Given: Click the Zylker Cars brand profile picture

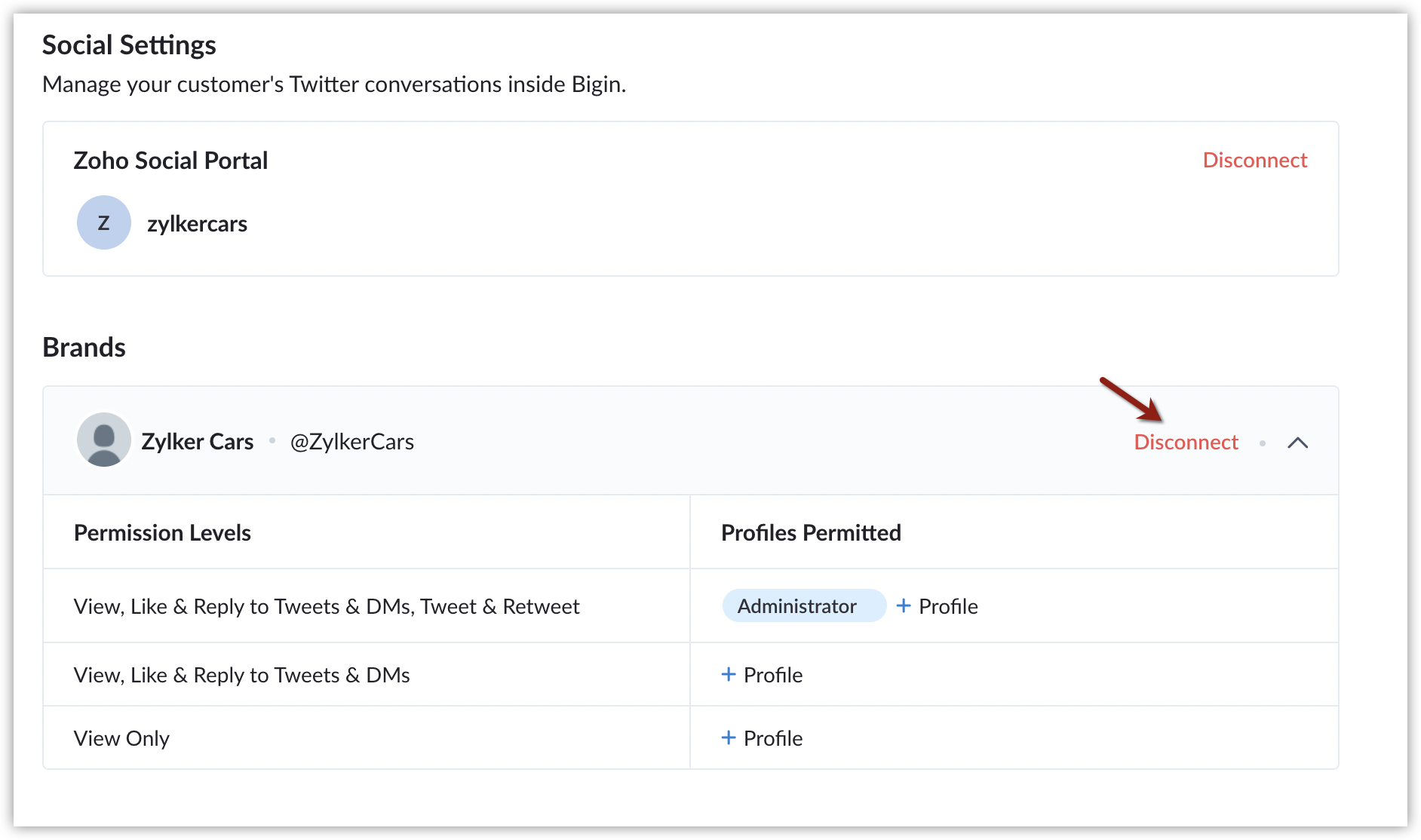Looking at the screenshot, I should (x=104, y=440).
